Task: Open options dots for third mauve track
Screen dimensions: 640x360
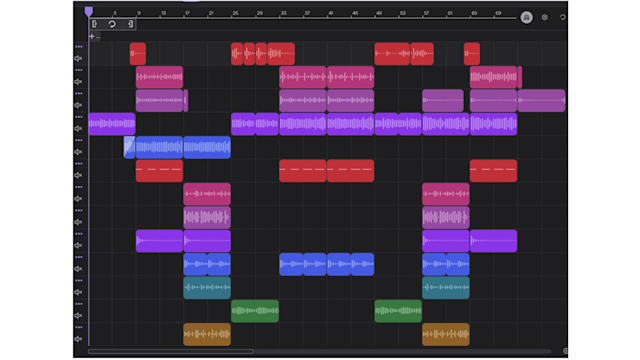Action: coord(79,93)
